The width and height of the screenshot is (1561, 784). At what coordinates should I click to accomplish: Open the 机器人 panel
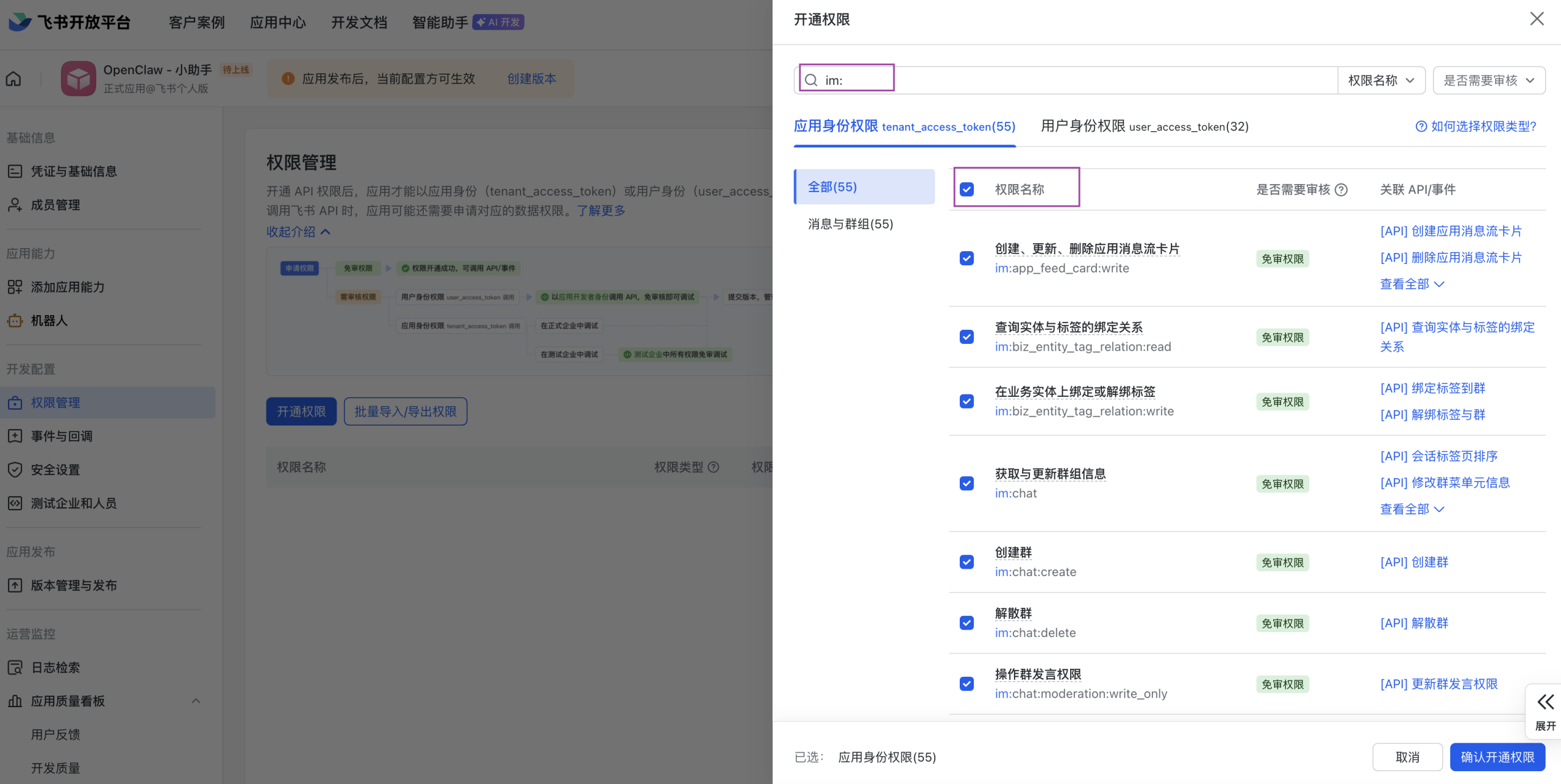(49, 320)
